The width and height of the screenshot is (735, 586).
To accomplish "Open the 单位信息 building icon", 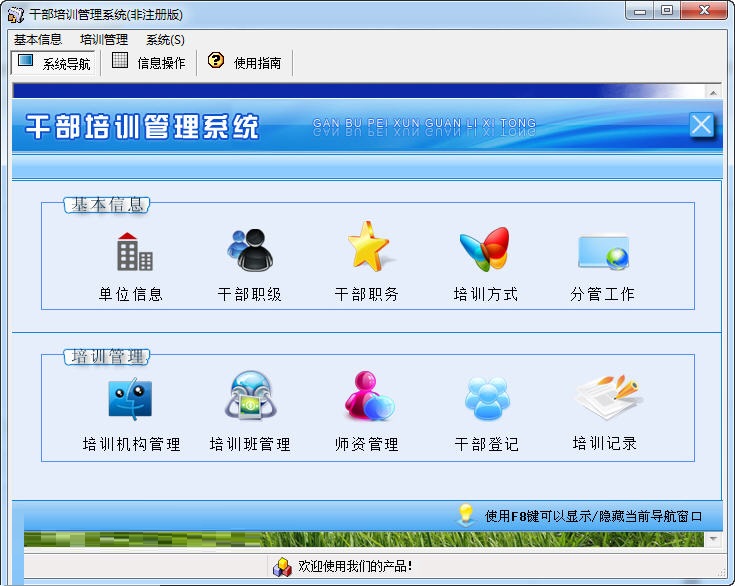I will point(134,252).
